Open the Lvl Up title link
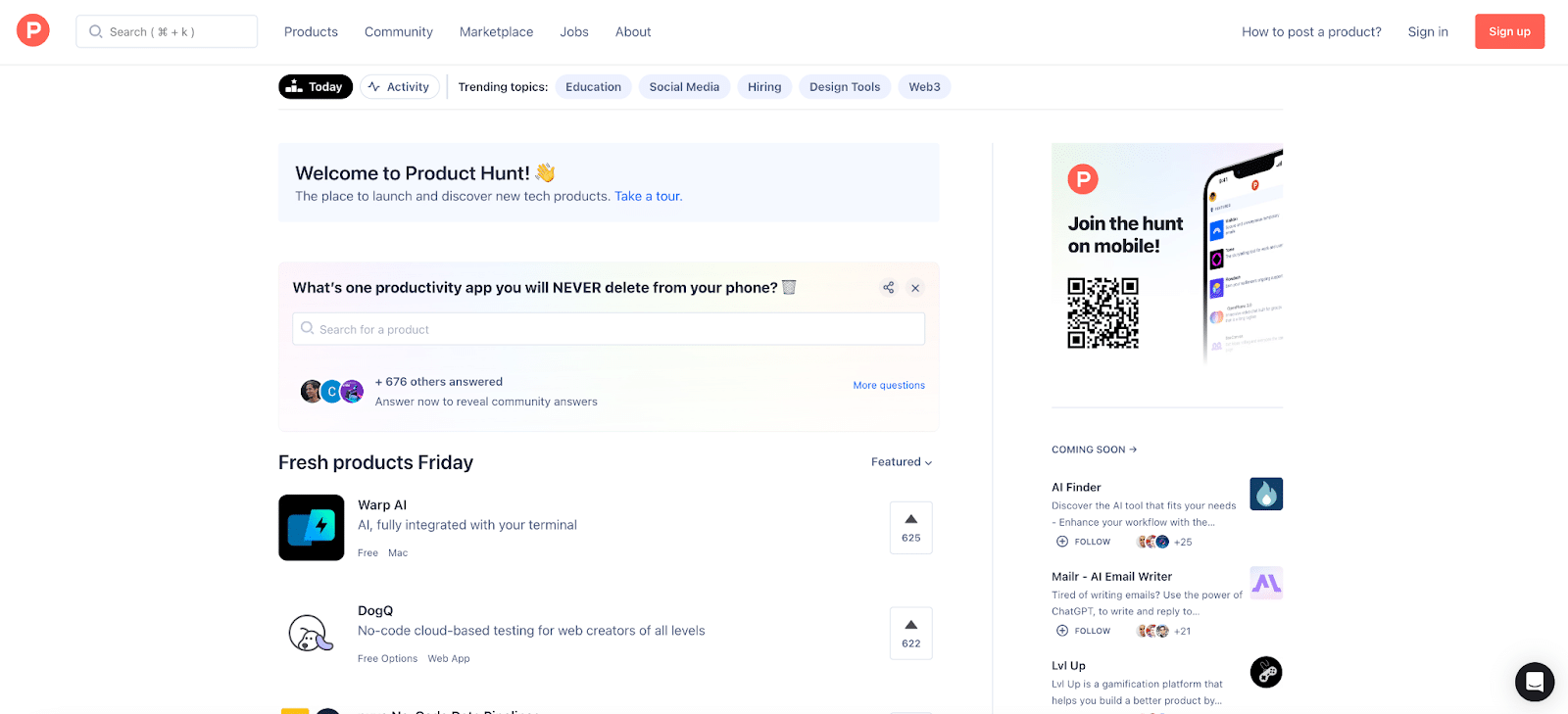1568x714 pixels. [1068, 666]
